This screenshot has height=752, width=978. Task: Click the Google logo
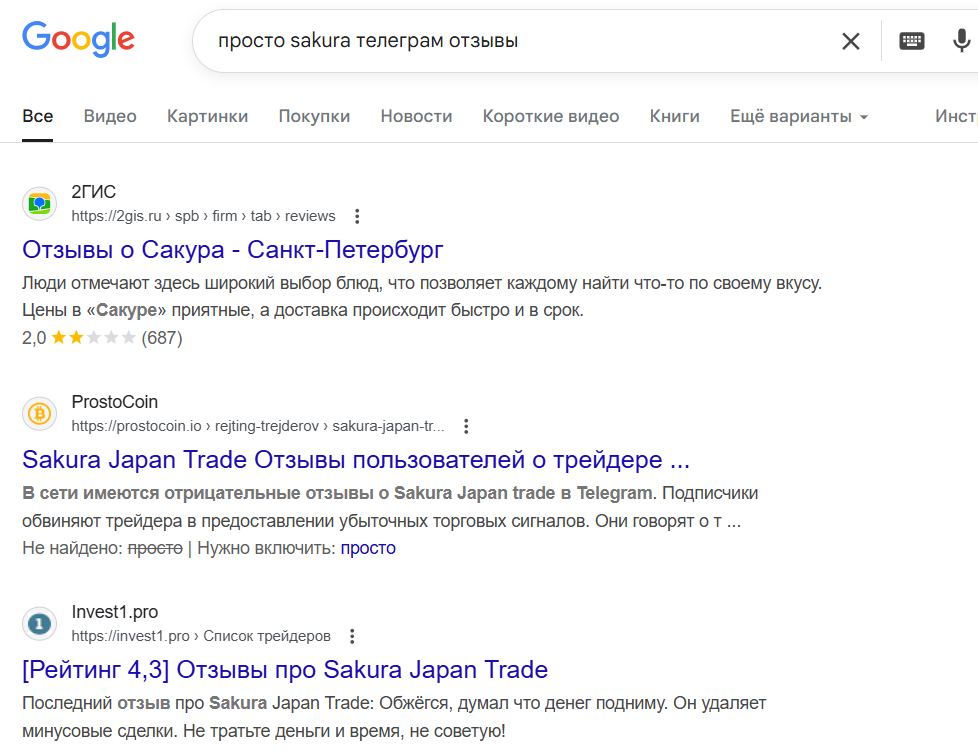pos(78,39)
